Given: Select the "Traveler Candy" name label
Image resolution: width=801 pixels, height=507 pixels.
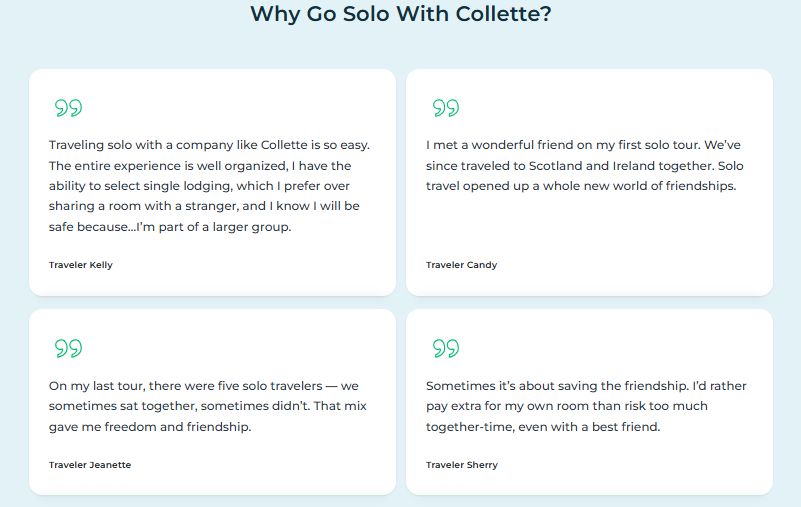Looking at the screenshot, I should pyautogui.click(x=461, y=265).
